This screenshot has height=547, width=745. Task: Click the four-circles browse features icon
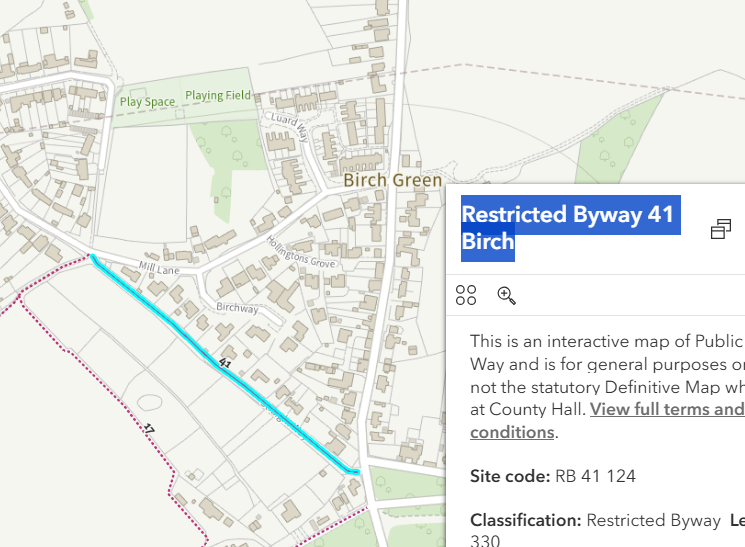pos(466,295)
